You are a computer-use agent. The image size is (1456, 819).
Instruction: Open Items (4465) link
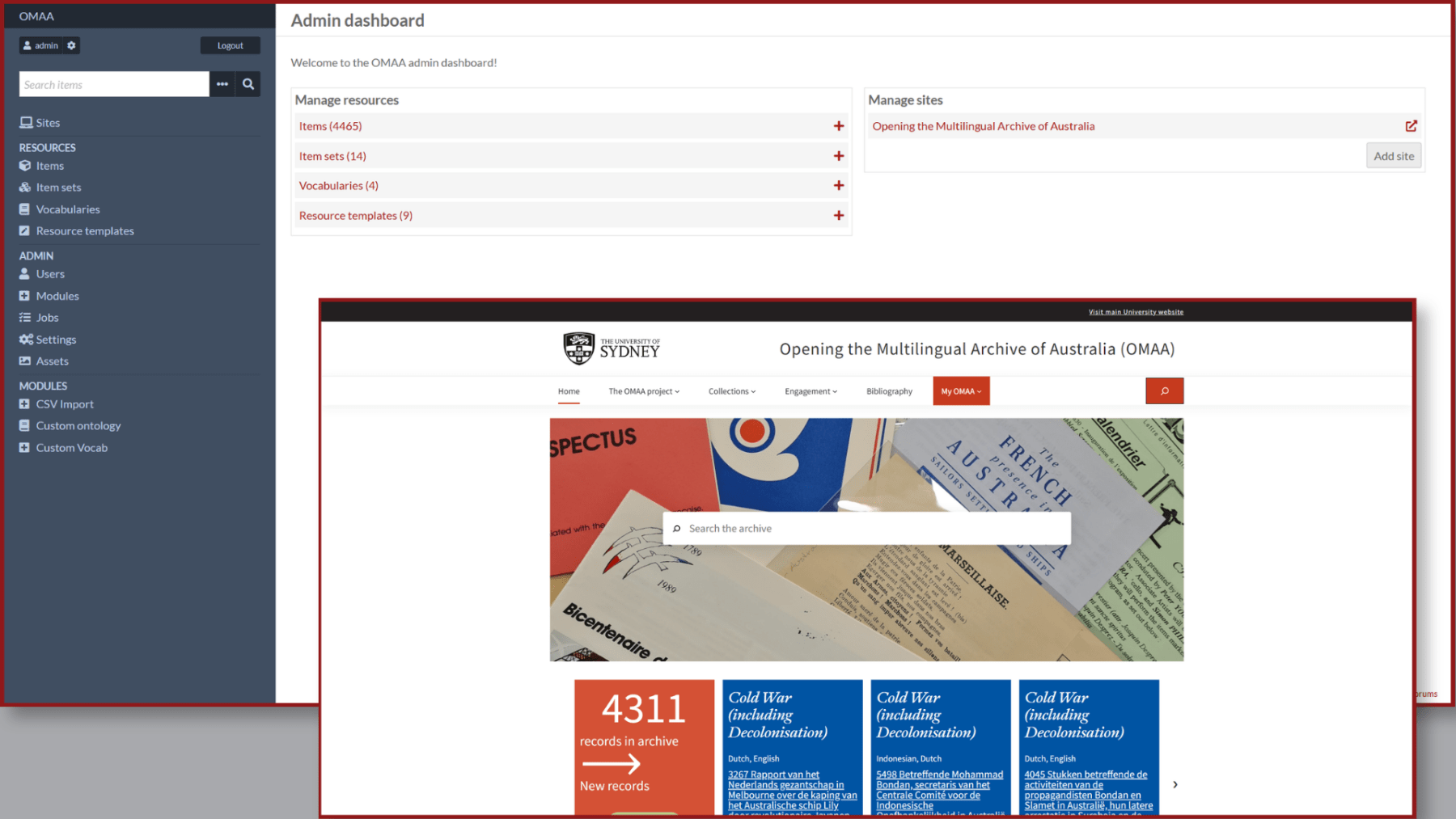click(x=330, y=126)
